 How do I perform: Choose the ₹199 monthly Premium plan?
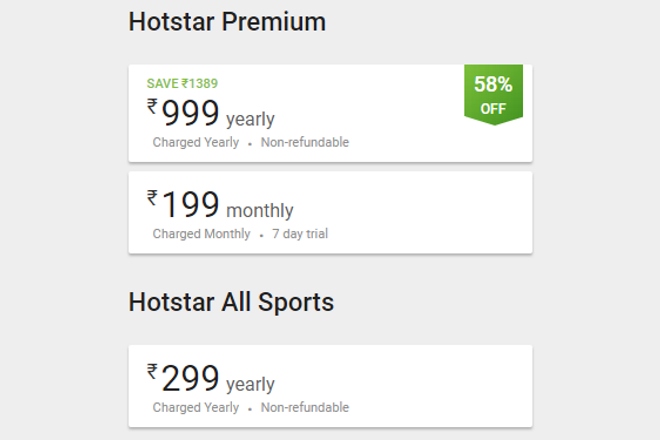click(x=330, y=212)
